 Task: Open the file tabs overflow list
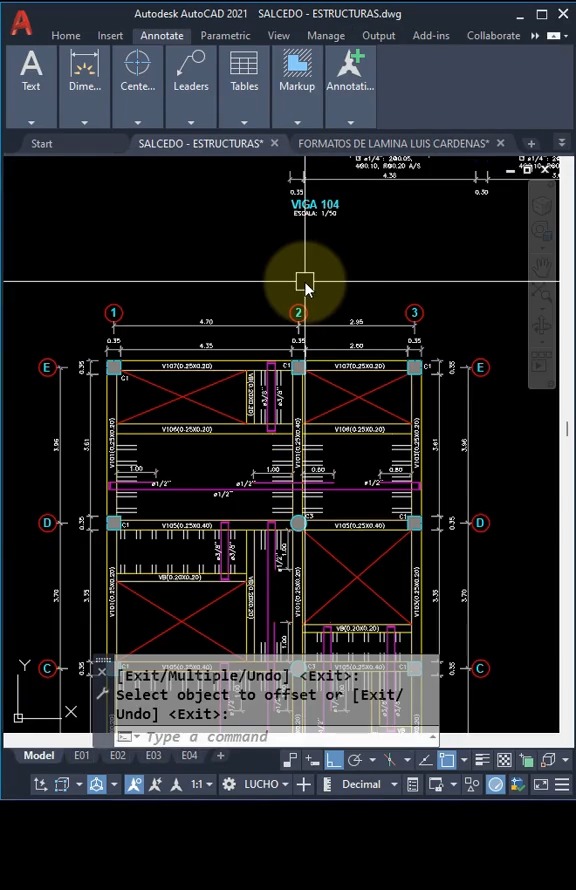562,143
